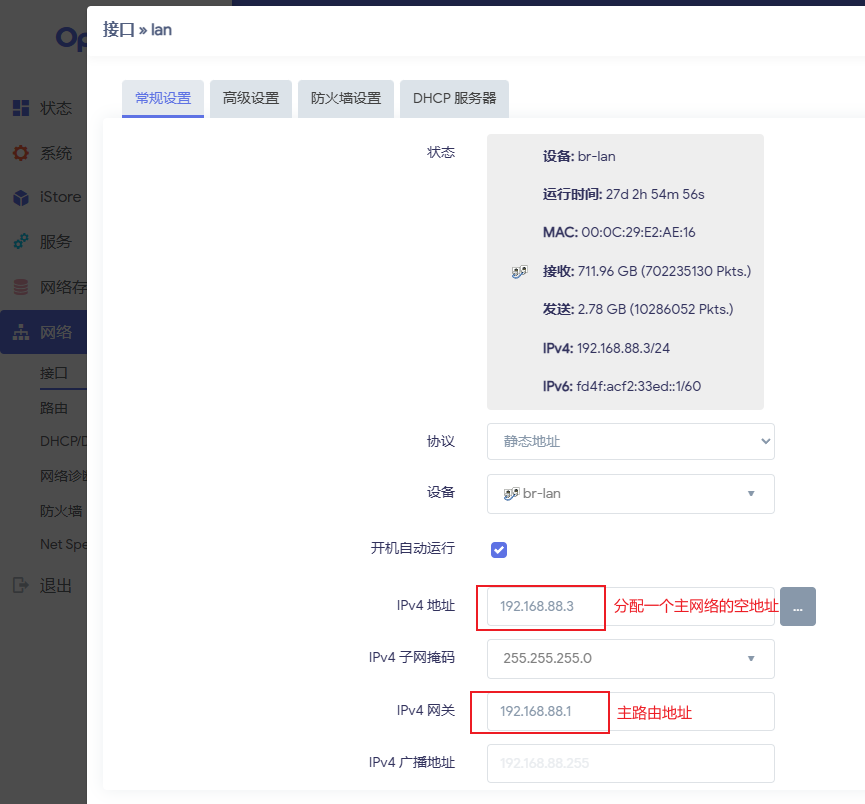Click the Services gears icon in sidebar
This screenshot has height=804, width=865.
[x=20, y=242]
